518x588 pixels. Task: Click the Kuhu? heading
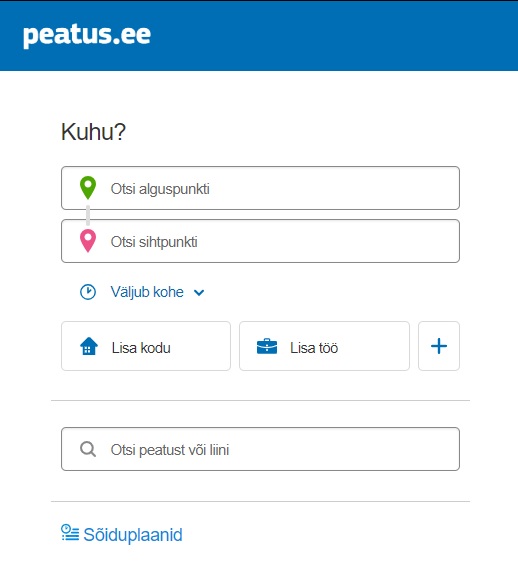pos(93,132)
